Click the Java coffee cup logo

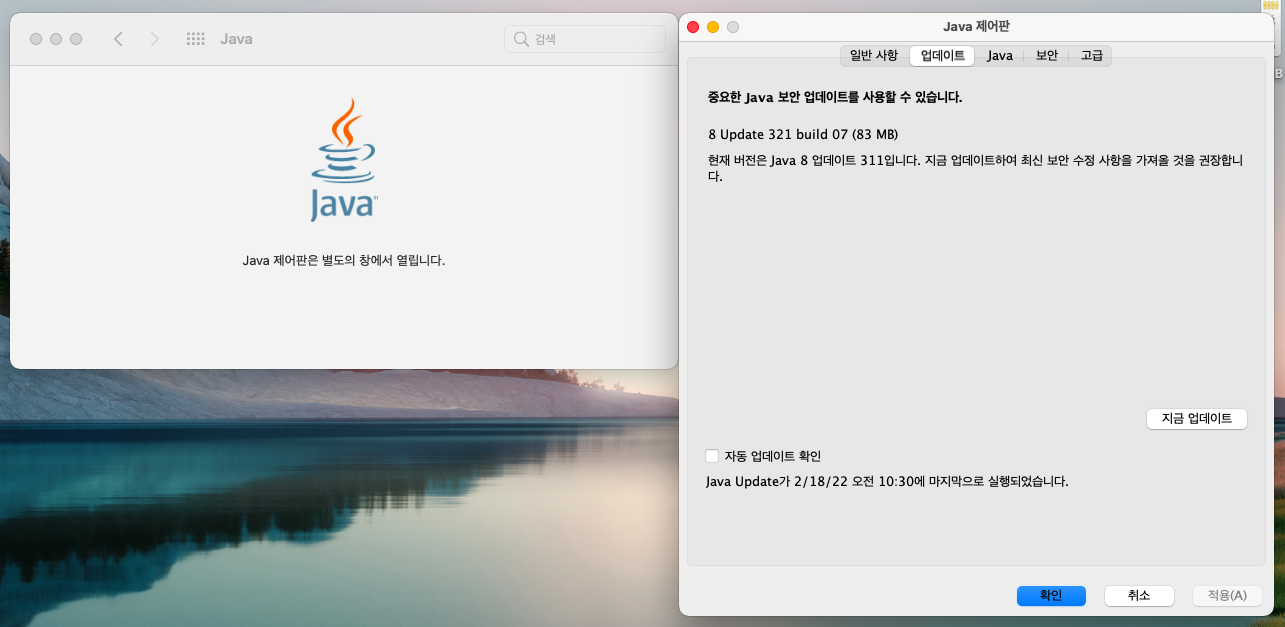click(x=343, y=160)
